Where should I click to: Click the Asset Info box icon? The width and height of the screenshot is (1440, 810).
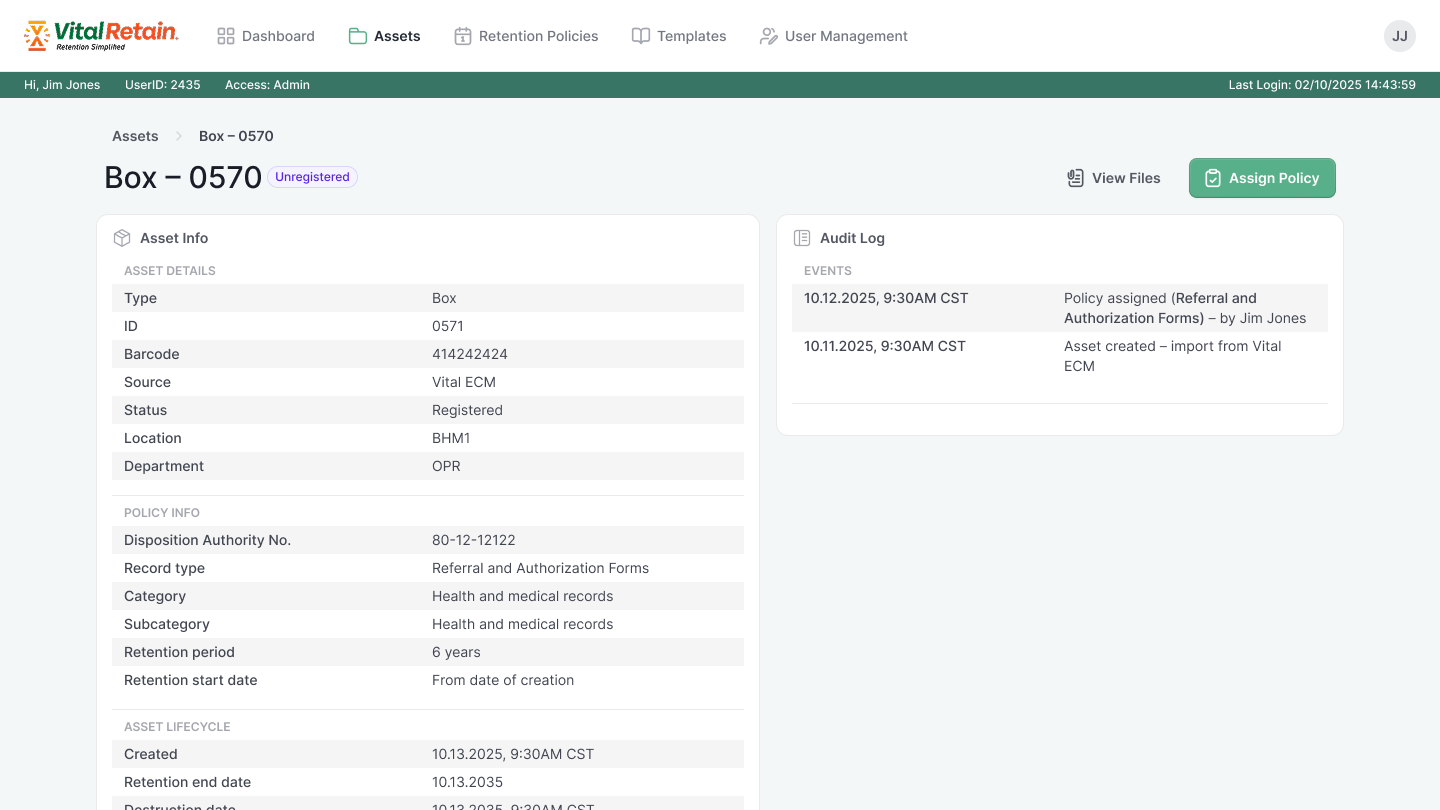pos(122,238)
